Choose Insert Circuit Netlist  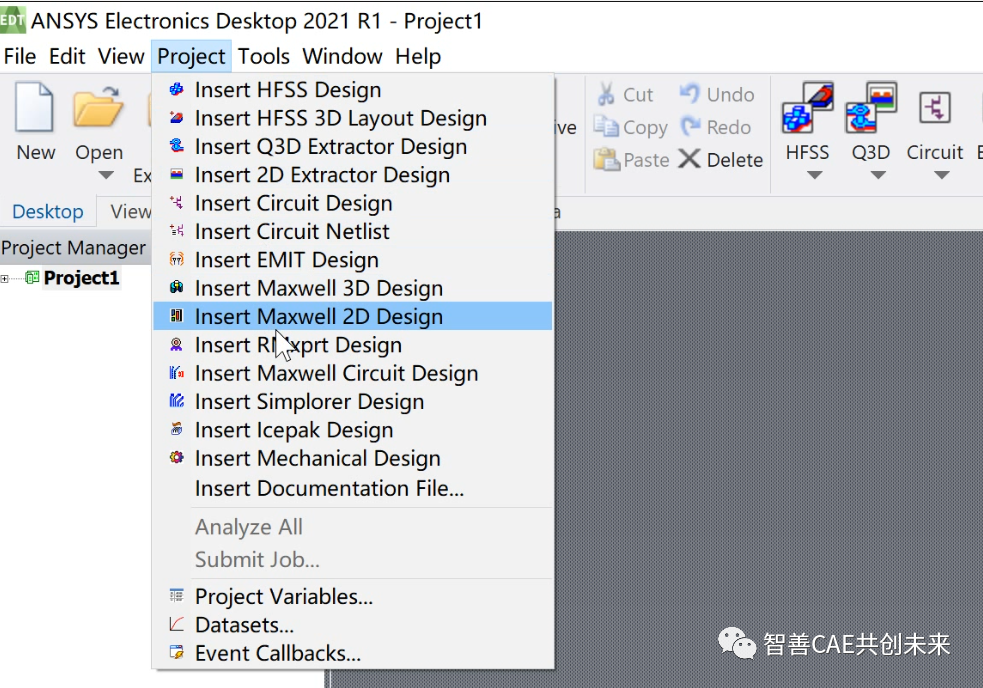[353, 231]
